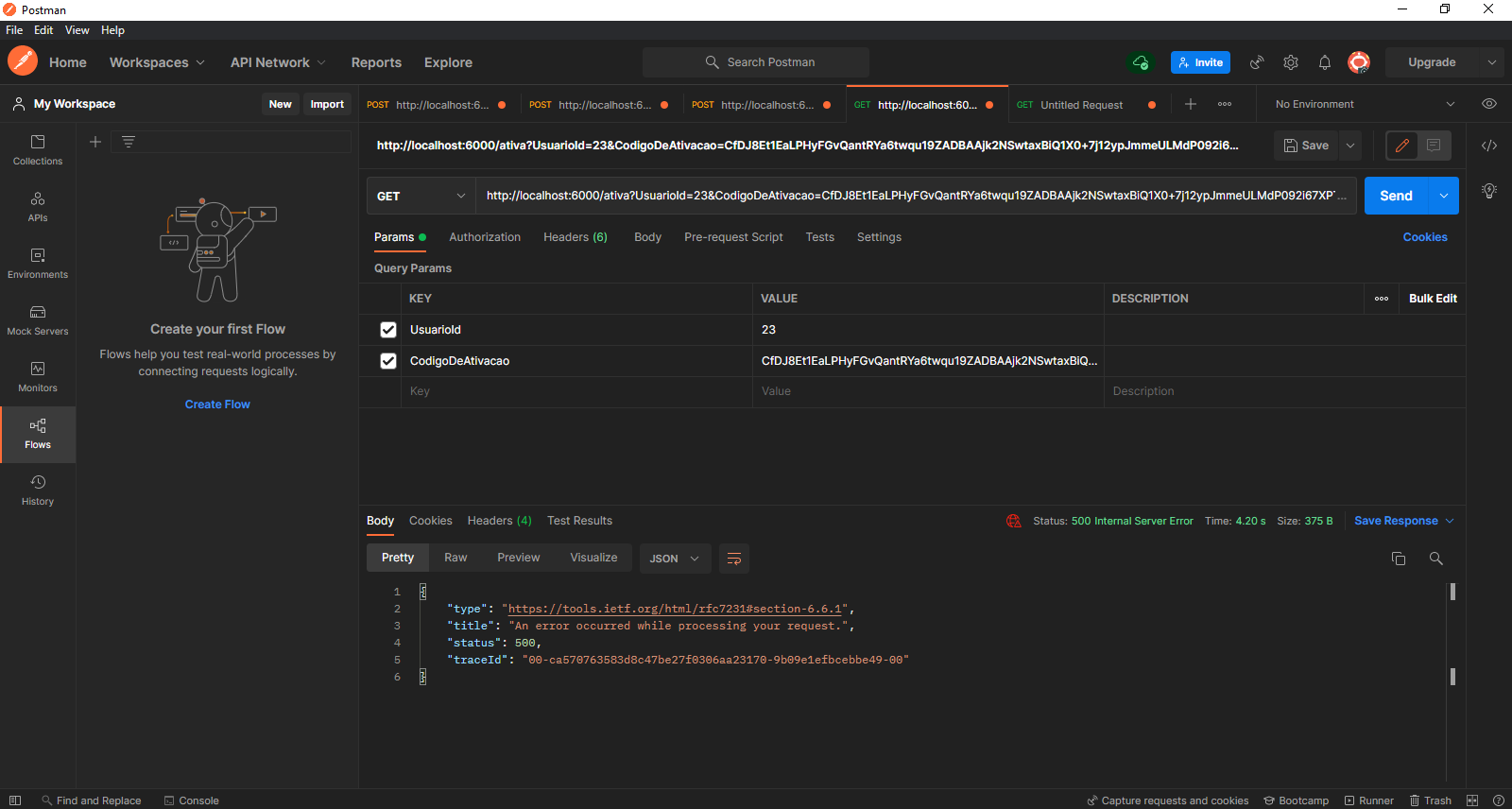1512x809 pixels.
Task: Open the No Environment dropdown
Action: click(x=1365, y=104)
